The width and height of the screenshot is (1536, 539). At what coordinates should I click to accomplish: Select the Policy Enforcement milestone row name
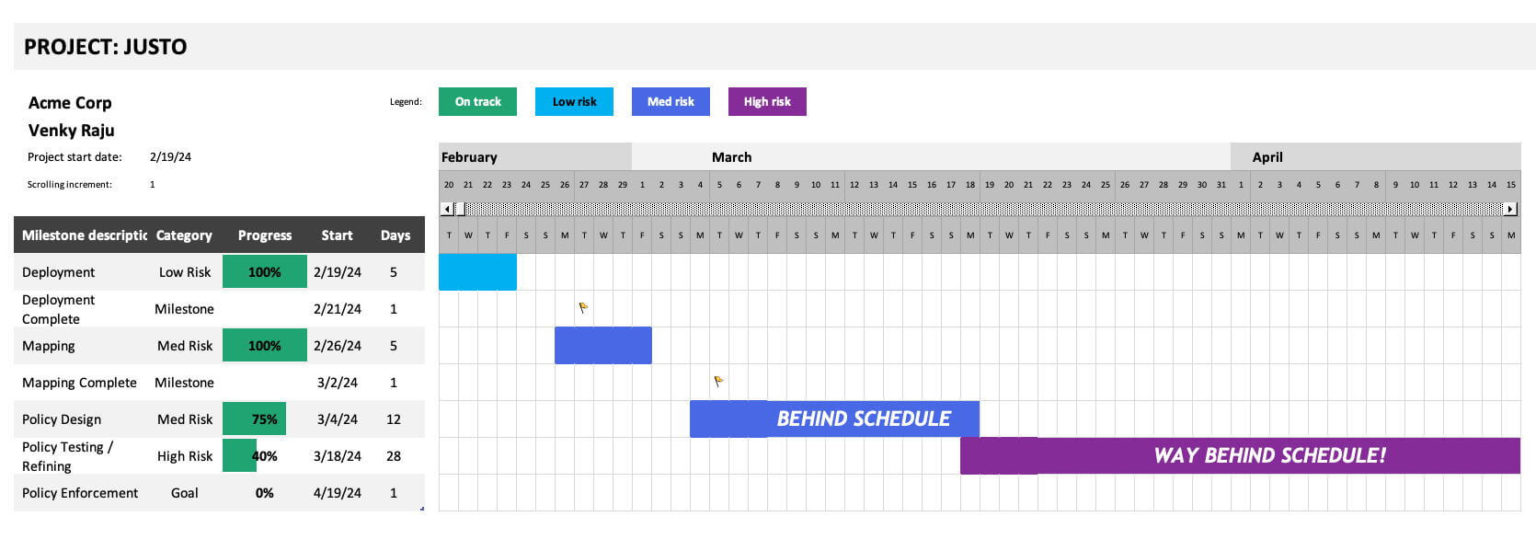pos(80,493)
